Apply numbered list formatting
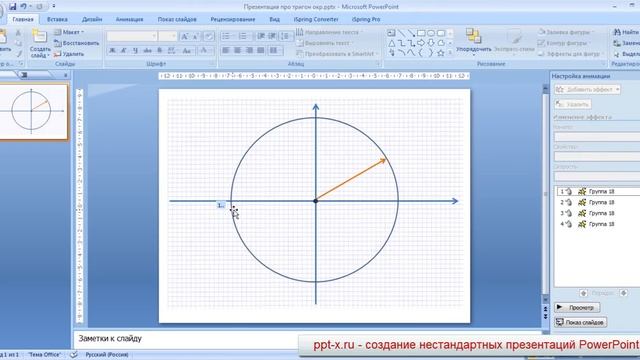 click(244, 36)
